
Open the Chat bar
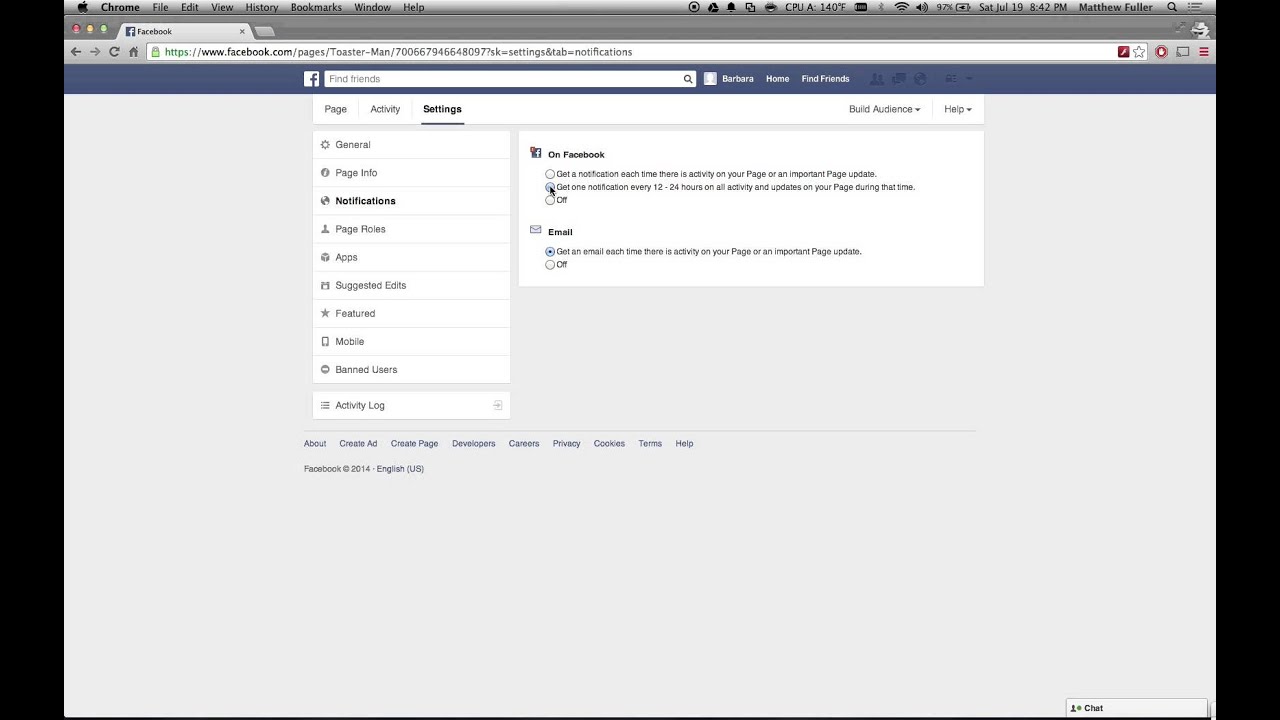(1137, 708)
